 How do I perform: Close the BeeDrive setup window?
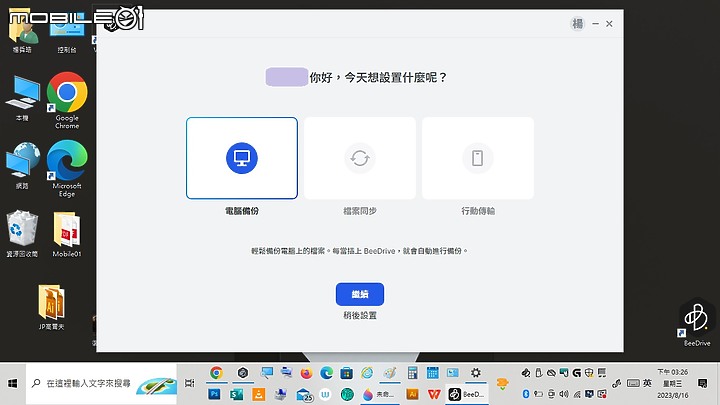pos(609,23)
